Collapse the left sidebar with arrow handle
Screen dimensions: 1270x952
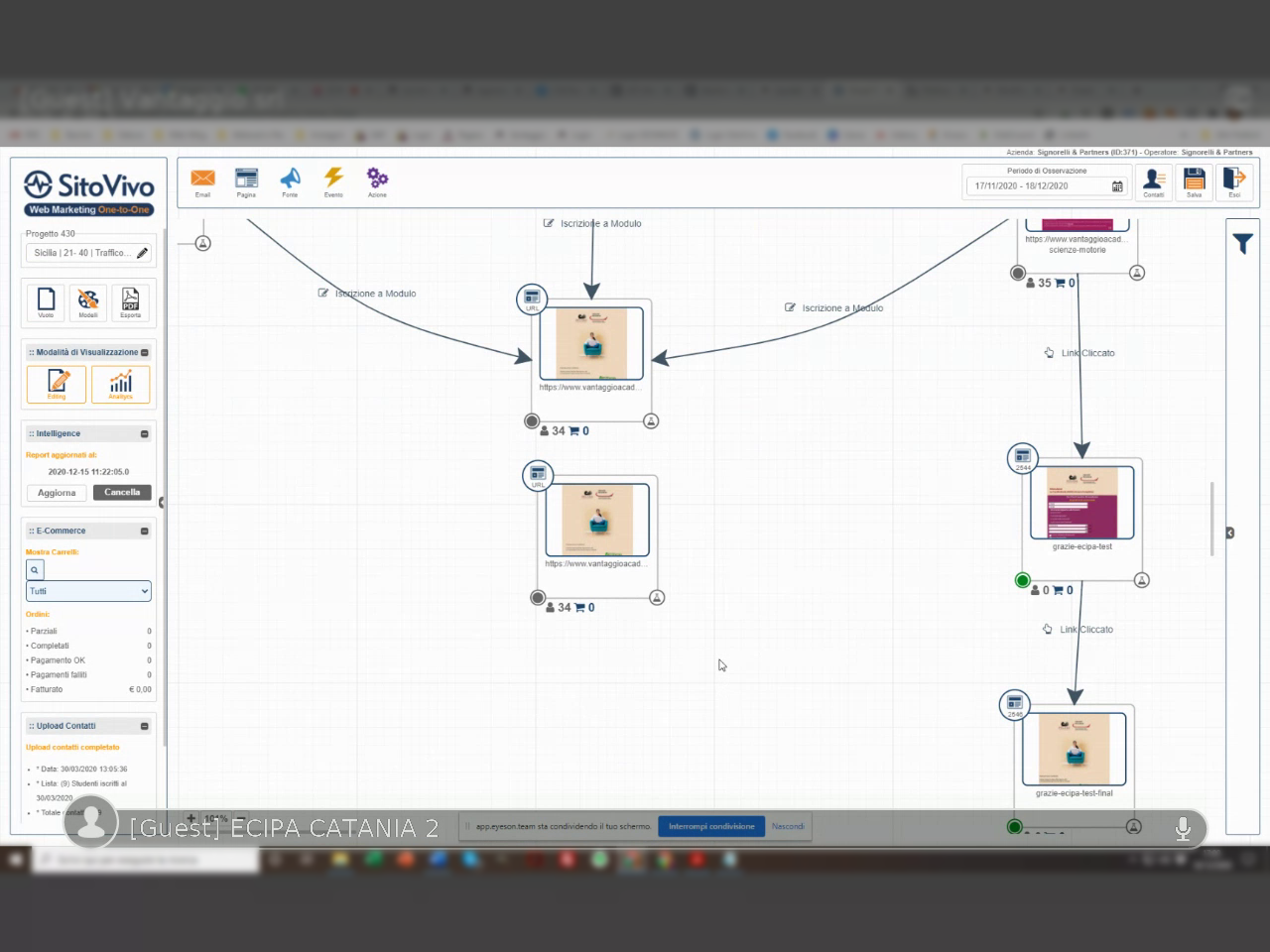point(162,503)
